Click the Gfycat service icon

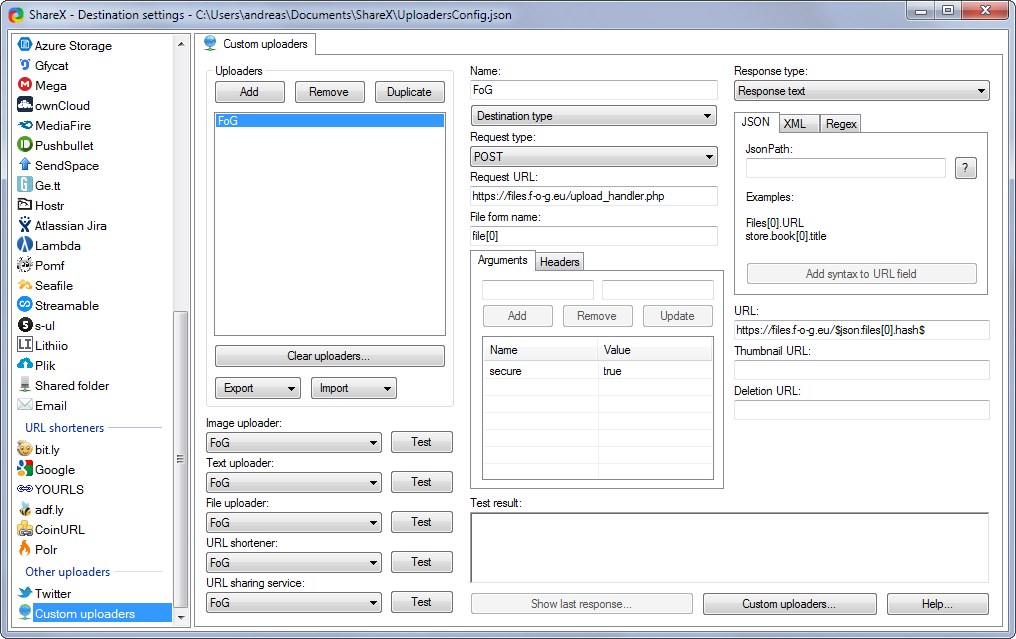pyautogui.click(x=25, y=65)
